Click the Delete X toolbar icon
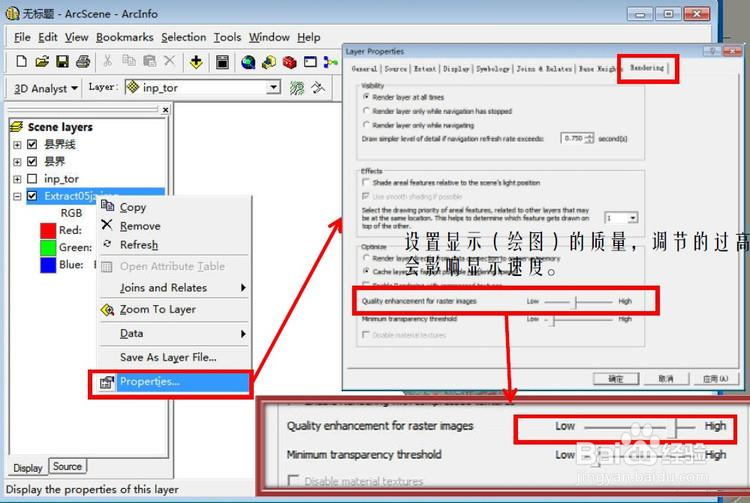Screen dimensions: 750x503 tap(169, 61)
